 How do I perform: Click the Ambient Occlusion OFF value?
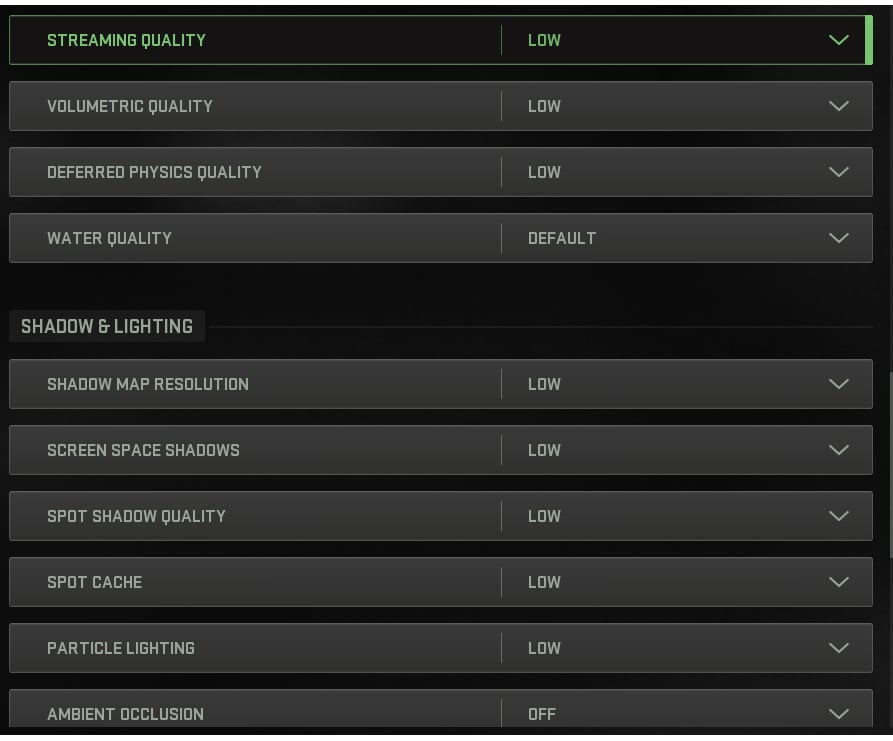pyautogui.click(x=542, y=714)
